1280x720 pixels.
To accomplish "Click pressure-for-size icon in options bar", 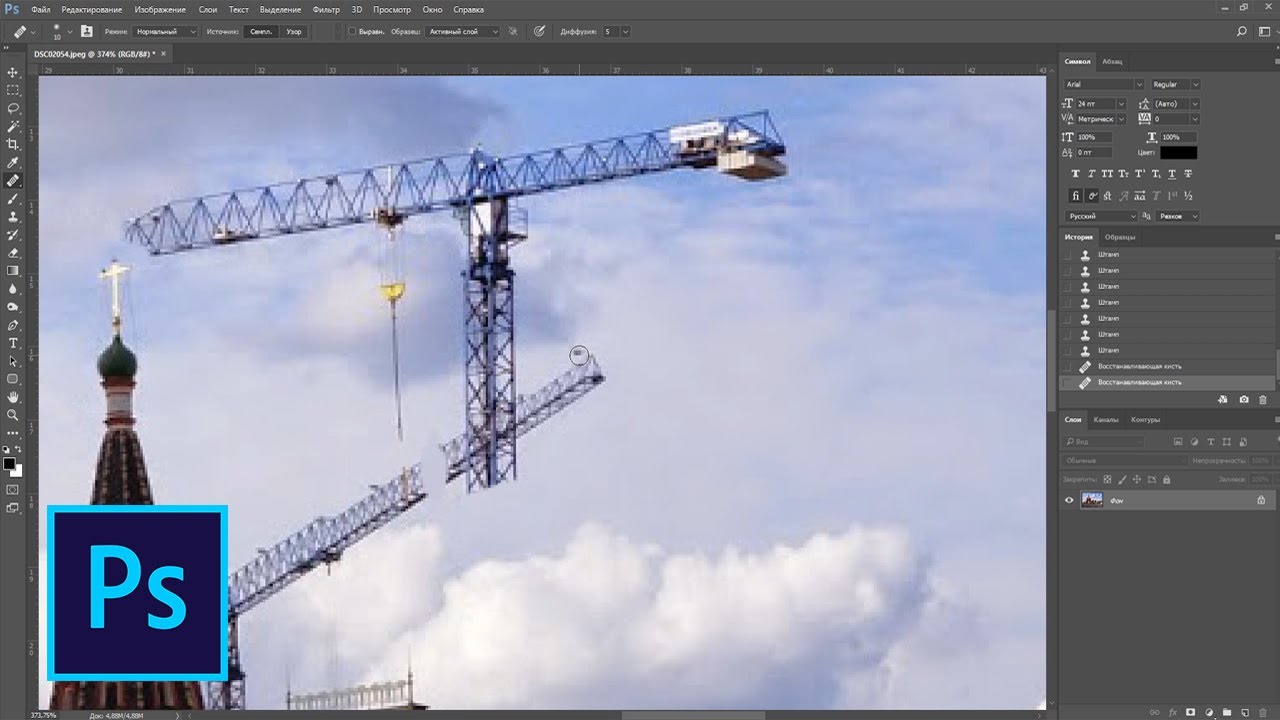I will [539, 32].
